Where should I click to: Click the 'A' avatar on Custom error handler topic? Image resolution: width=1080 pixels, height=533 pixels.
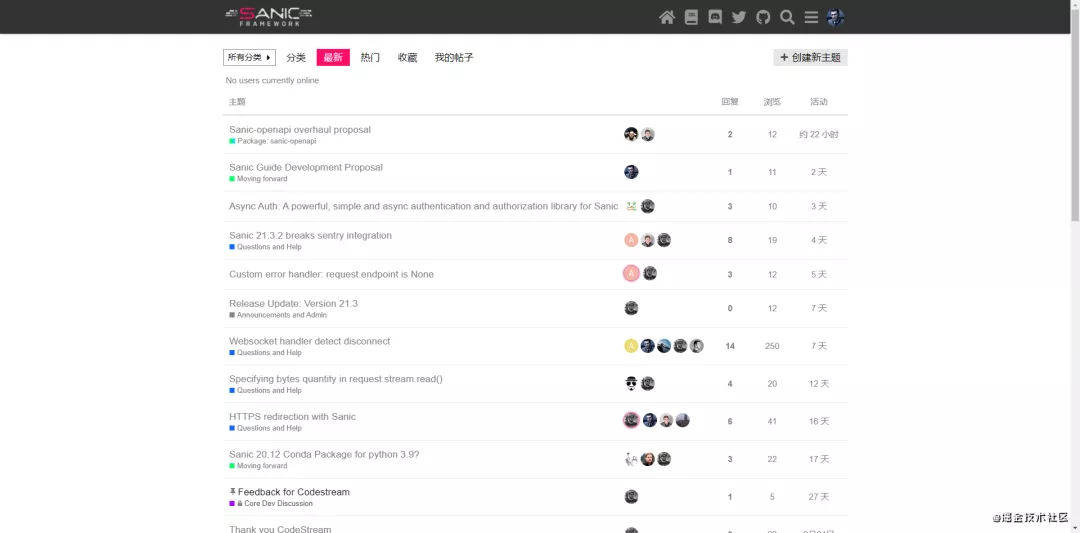point(631,273)
